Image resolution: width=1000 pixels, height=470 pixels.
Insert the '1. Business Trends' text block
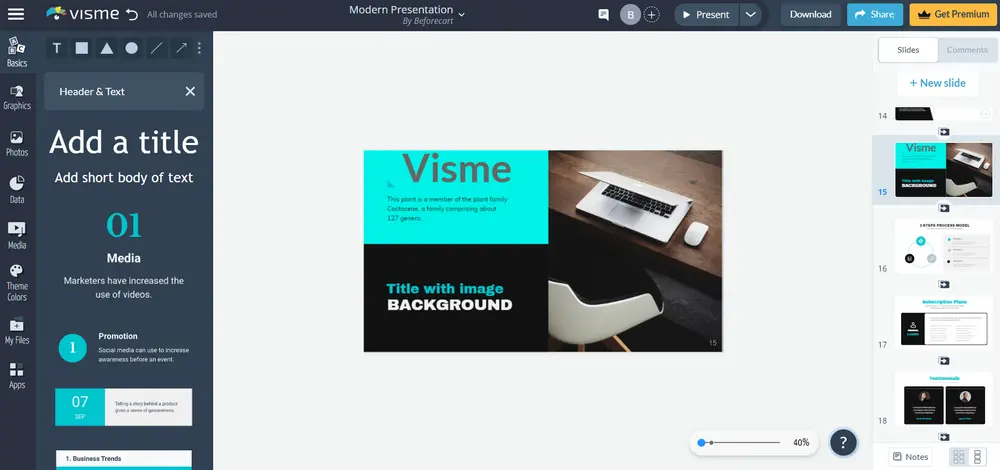click(124, 460)
